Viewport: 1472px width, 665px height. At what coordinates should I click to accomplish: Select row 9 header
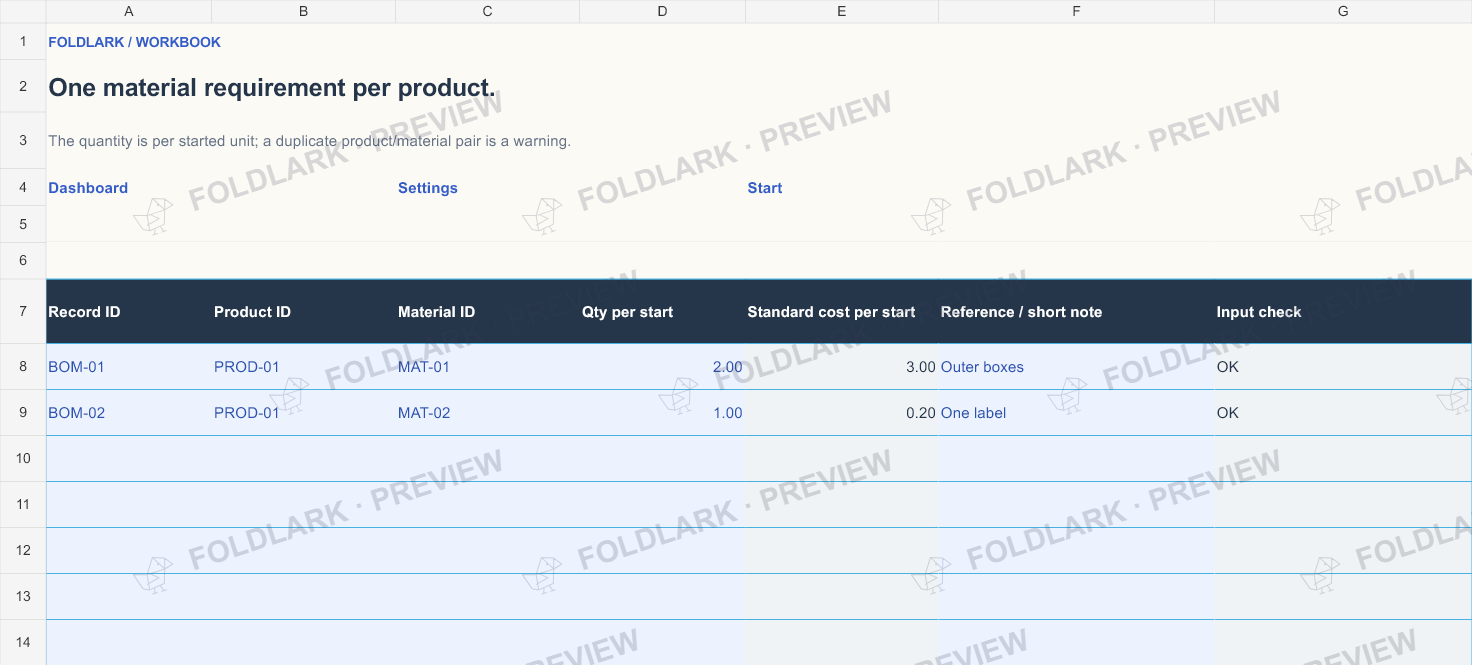(x=23, y=413)
